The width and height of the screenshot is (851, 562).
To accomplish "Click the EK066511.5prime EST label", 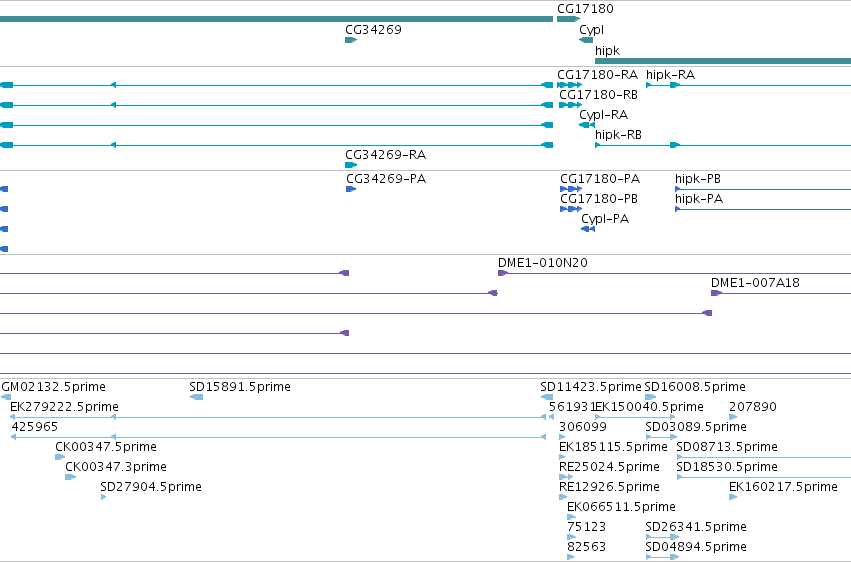I will pos(621,507).
